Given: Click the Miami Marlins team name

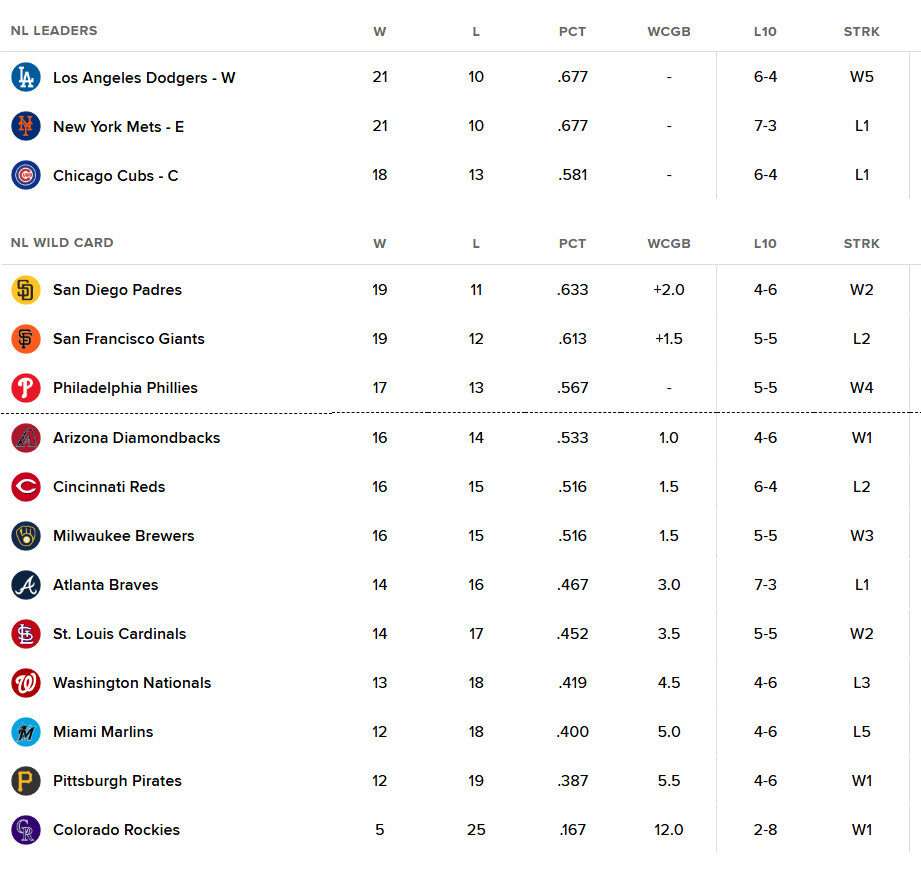Looking at the screenshot, I should [103, 732].
